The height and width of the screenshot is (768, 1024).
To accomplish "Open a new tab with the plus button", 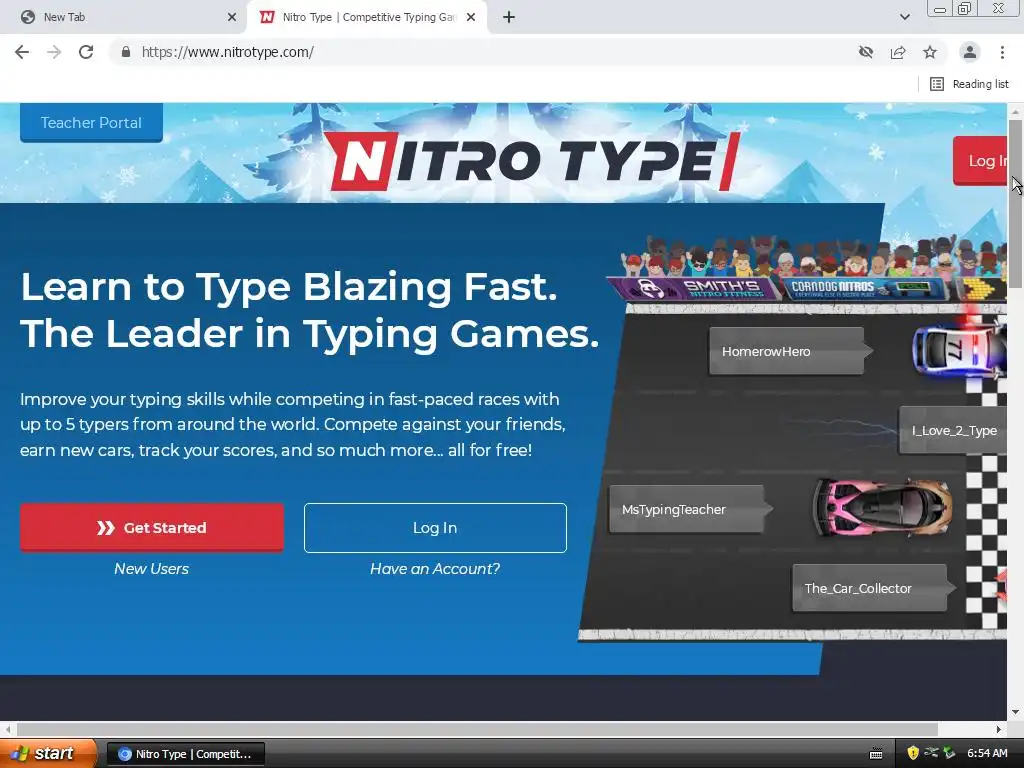I will [509, 17].
